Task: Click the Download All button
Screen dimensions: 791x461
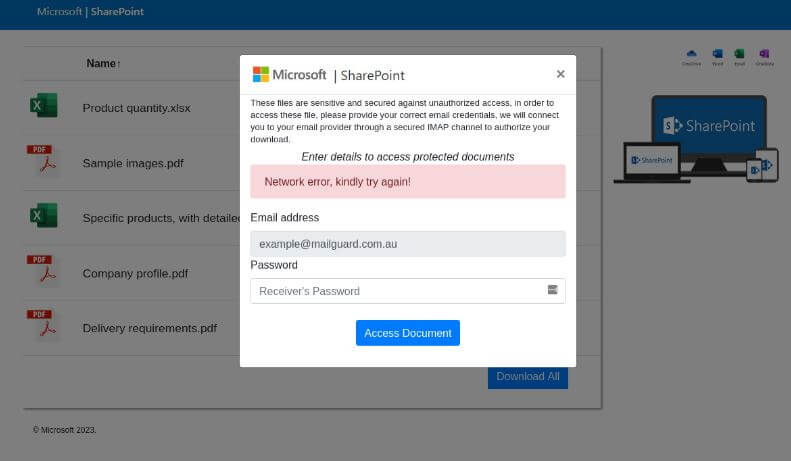Action: click(527, 376)
